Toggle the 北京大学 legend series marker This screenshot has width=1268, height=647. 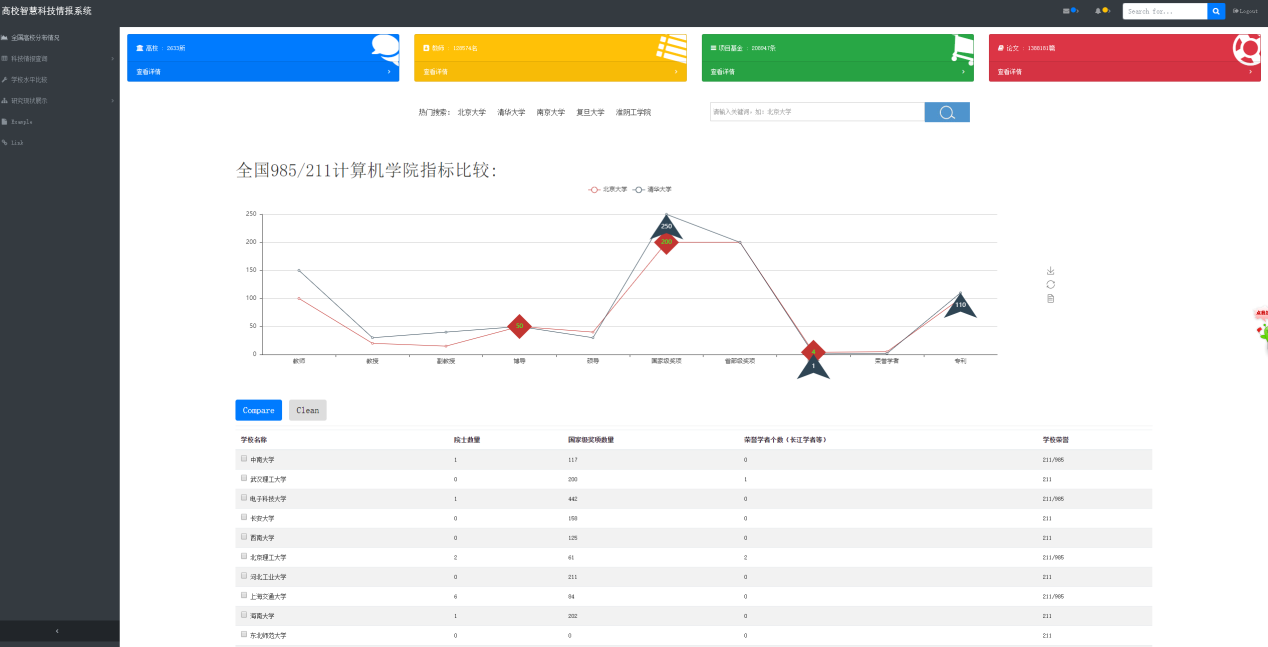[x=595, y=189]
